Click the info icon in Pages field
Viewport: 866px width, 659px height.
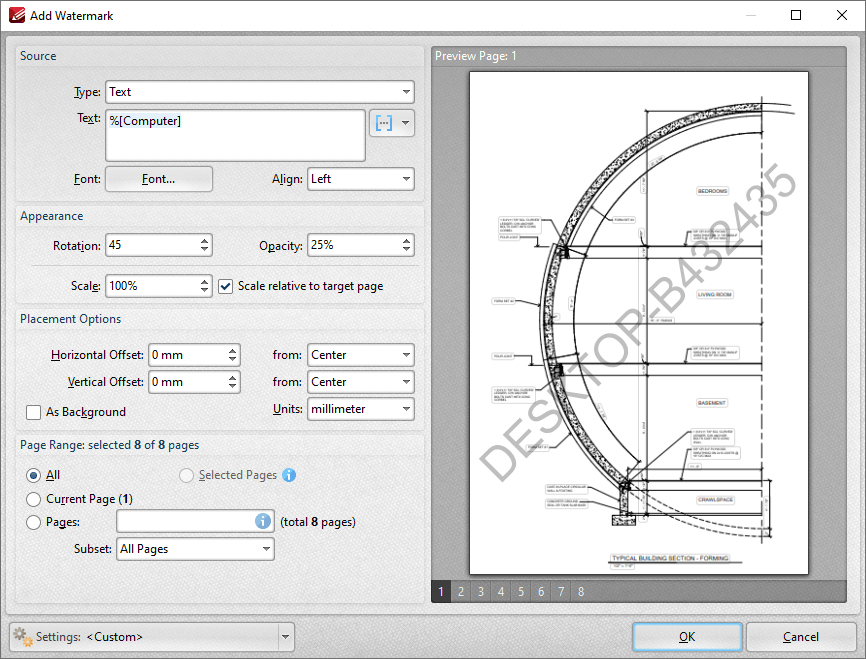(262, 521)
